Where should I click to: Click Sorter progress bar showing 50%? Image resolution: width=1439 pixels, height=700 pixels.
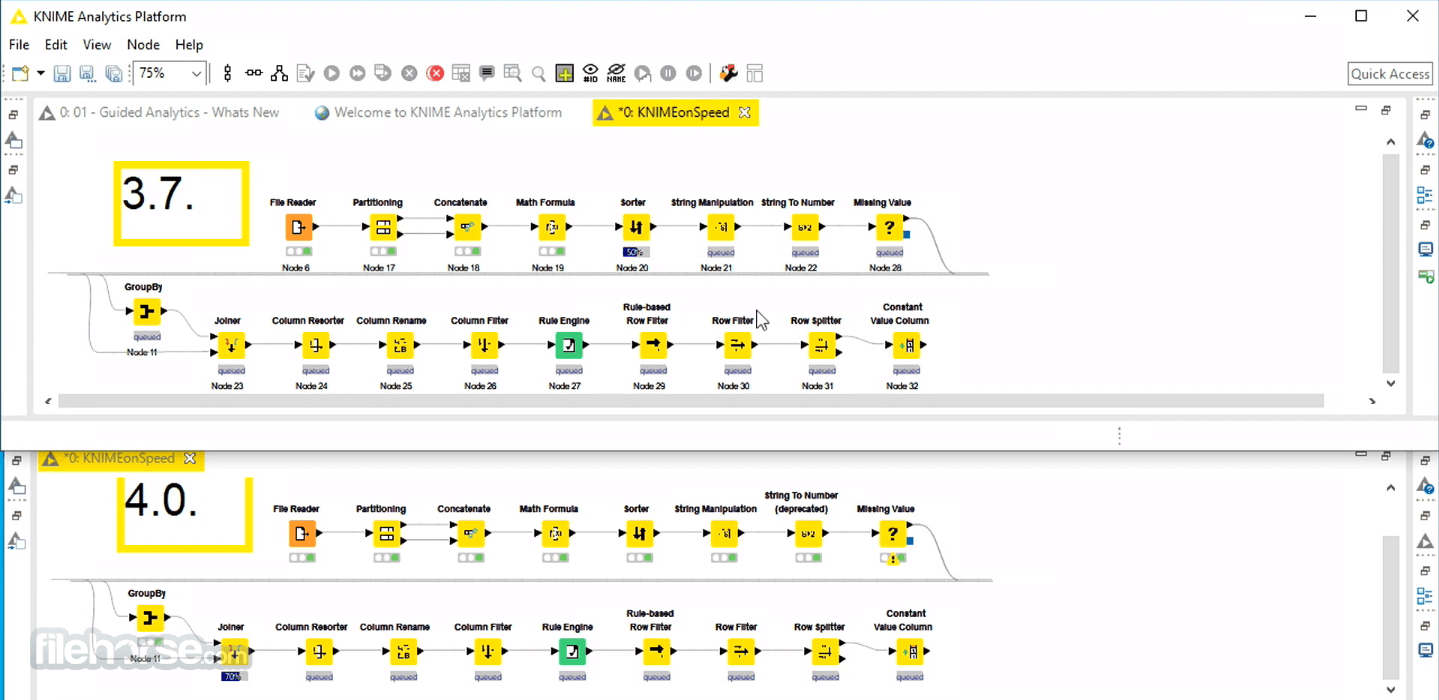pyautogui.click(x=636, y=252)
